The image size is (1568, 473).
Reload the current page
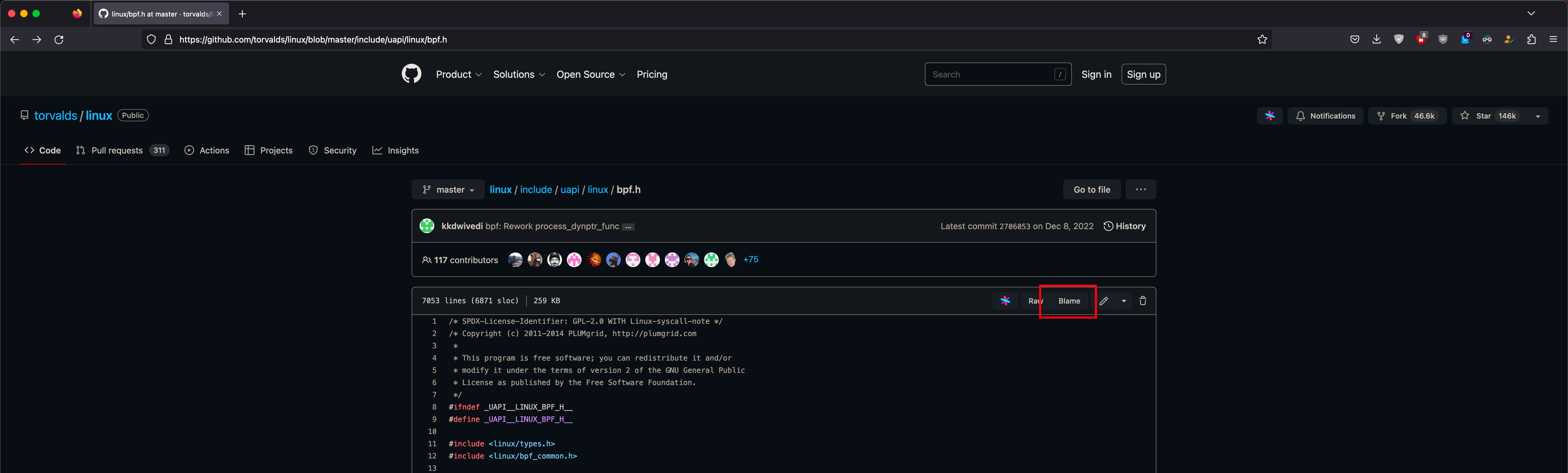[x=59, y=40]
